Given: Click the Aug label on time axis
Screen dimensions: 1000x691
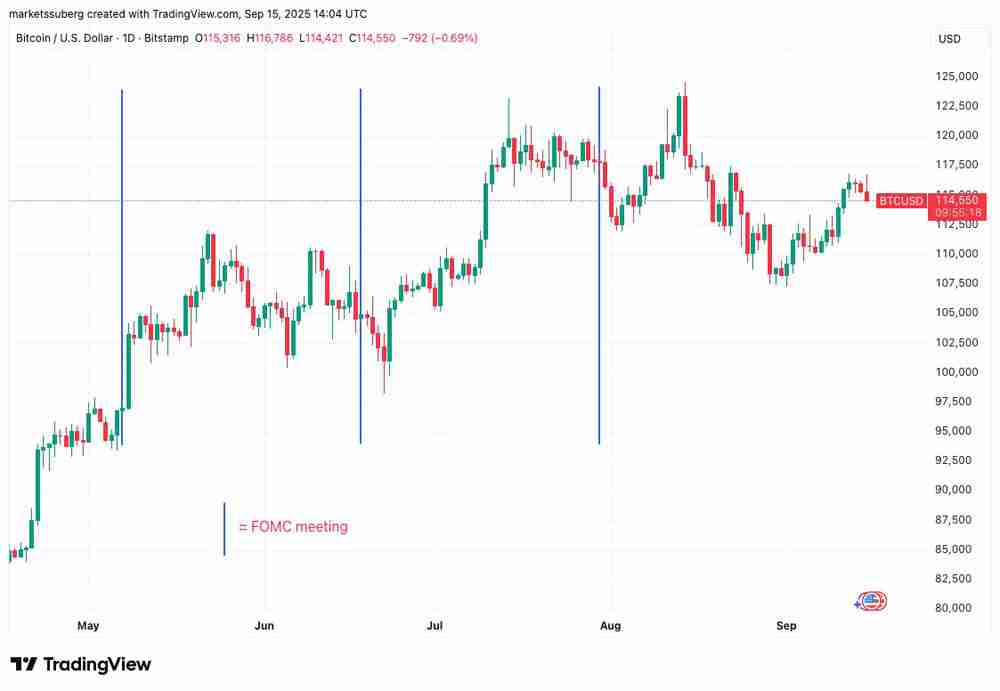Looking at the screenshot, I should [x=609, y=626].
